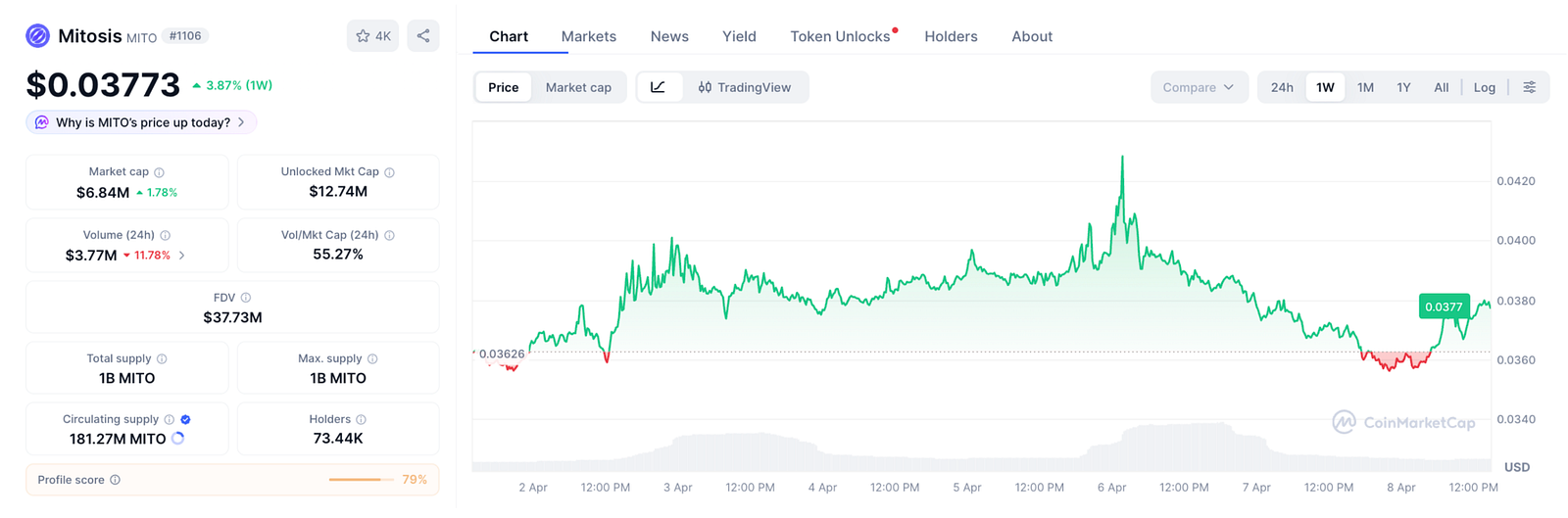Expand Volume (24h) details chevron

point(182,256)
